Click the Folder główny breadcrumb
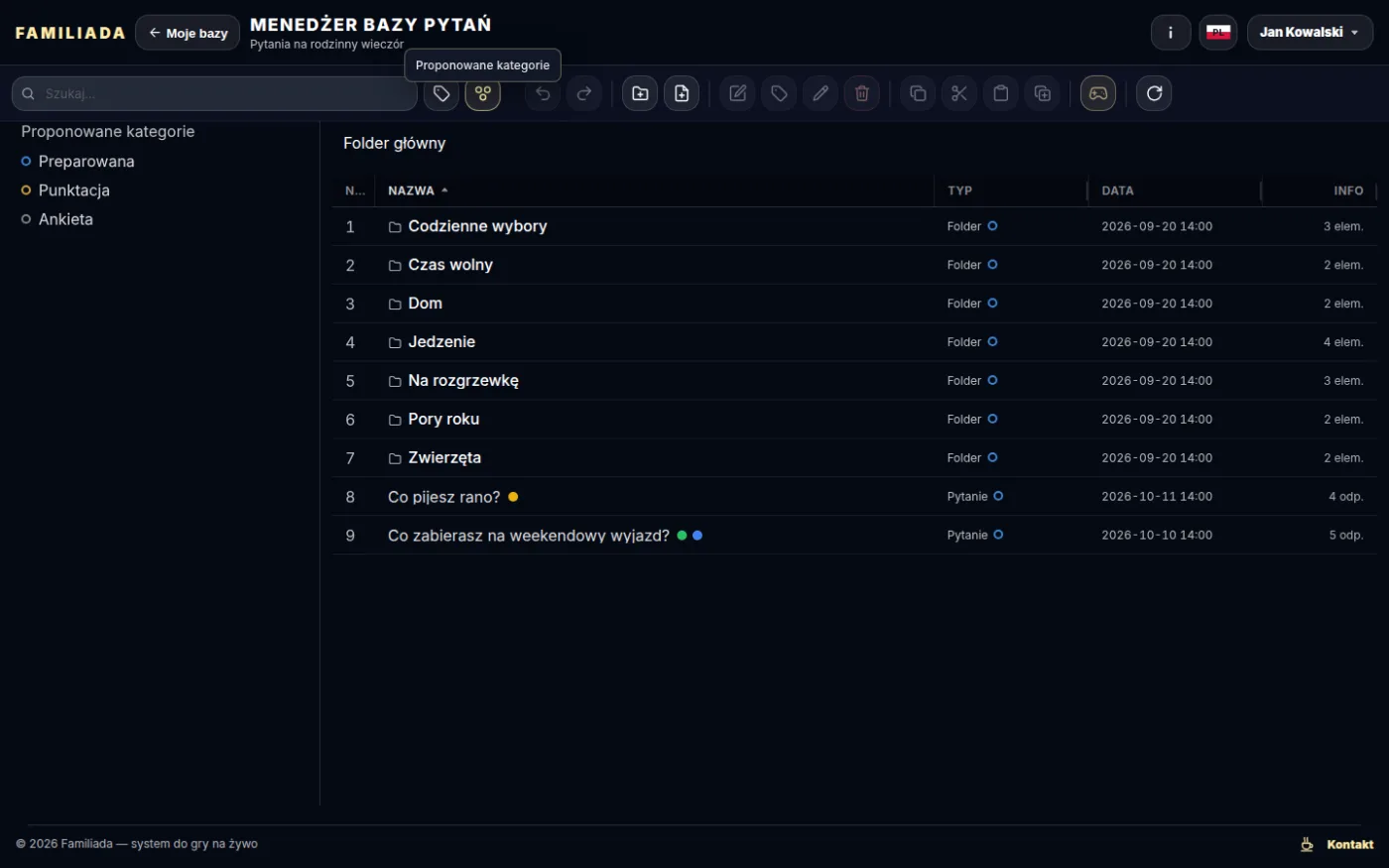1389x868 pixels. [394, 143]
